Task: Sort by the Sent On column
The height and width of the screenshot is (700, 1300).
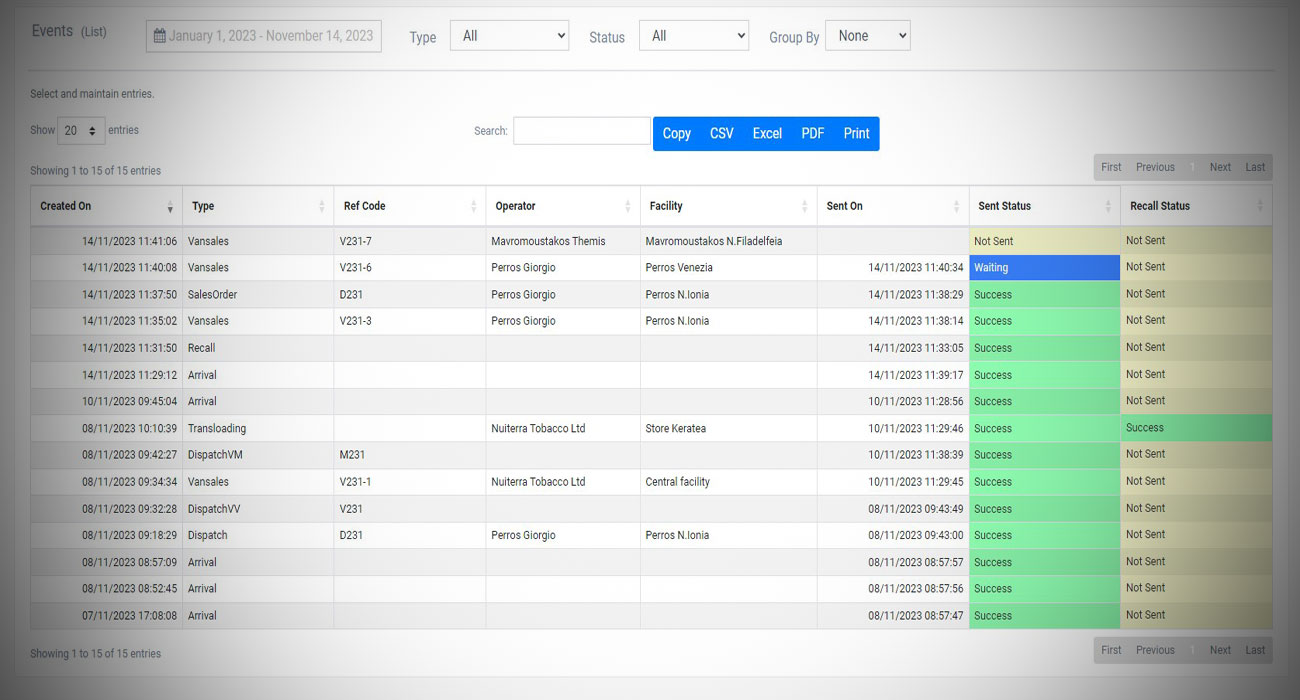Action: tap(893, 206)
